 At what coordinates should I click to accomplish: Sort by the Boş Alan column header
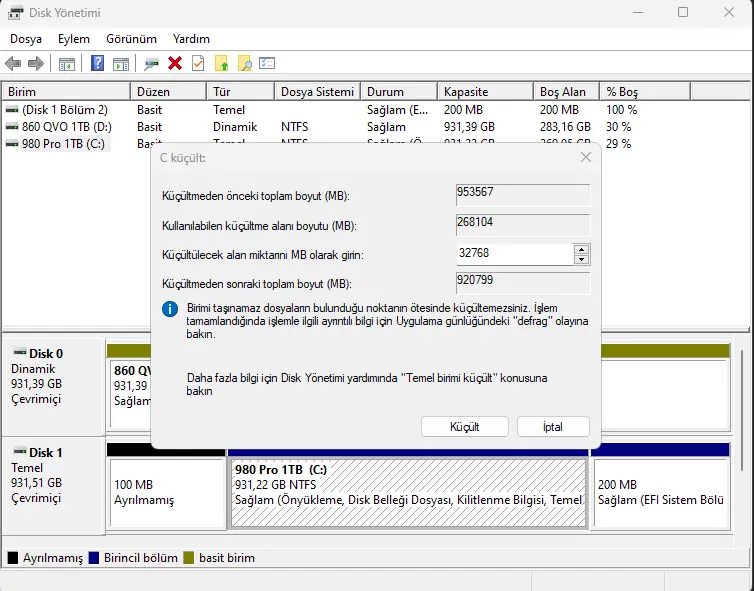(x=566, y=92)
